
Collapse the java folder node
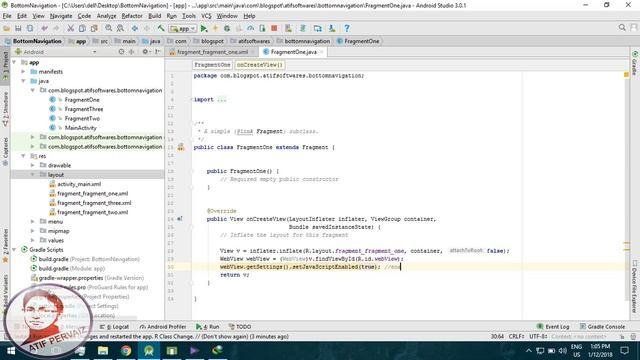click(24, 81)
